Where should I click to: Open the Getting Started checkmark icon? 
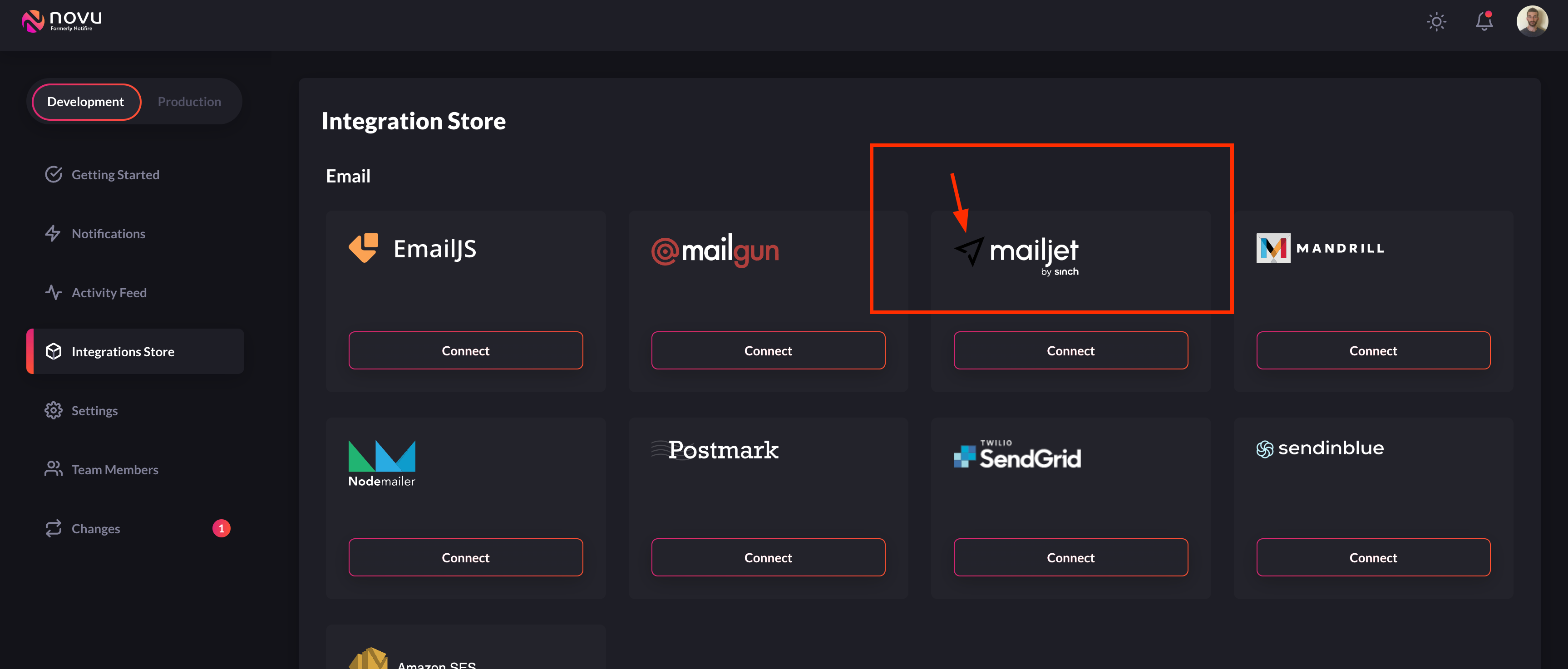(x=54, y=174)
